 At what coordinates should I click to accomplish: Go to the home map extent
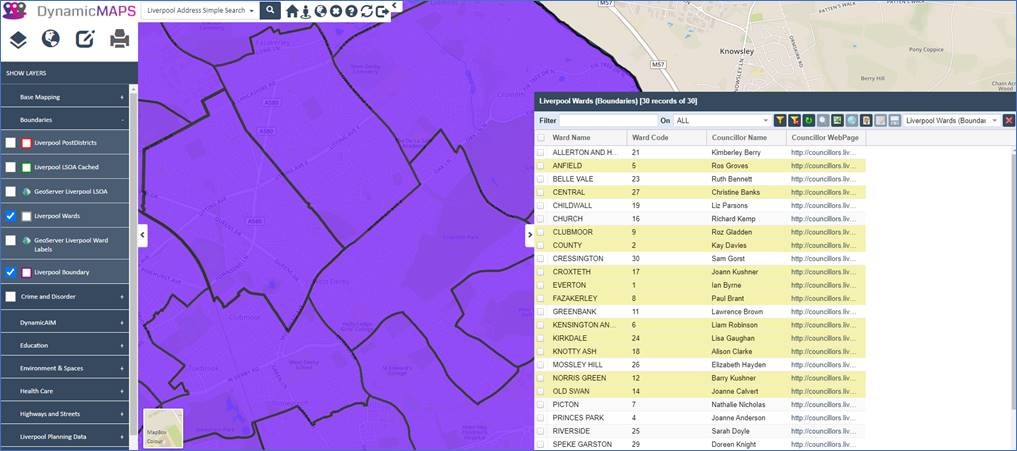click(292, 11)
